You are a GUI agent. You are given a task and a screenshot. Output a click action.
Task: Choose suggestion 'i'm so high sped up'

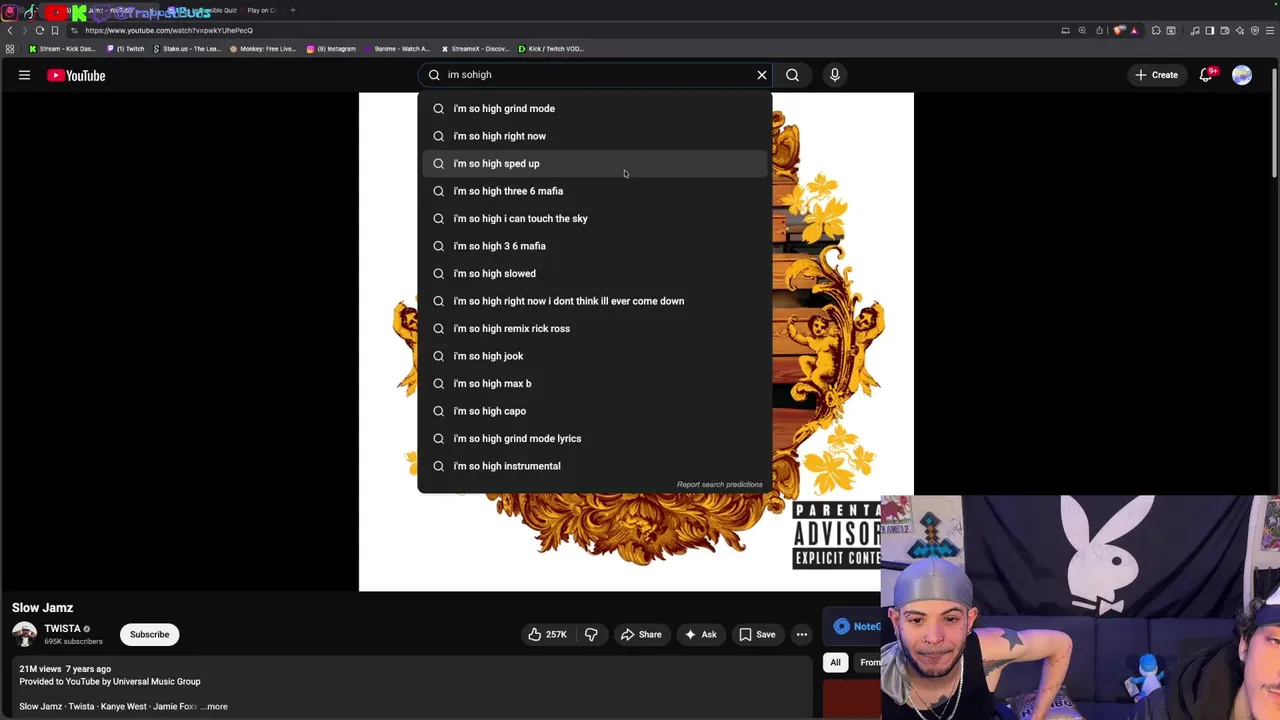[x=595, y=163]
